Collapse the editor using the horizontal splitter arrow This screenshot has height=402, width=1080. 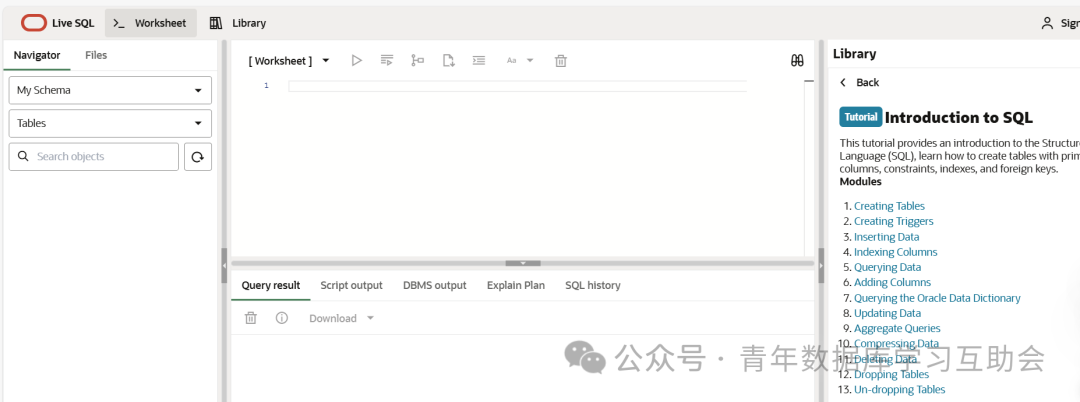(523, 263)
